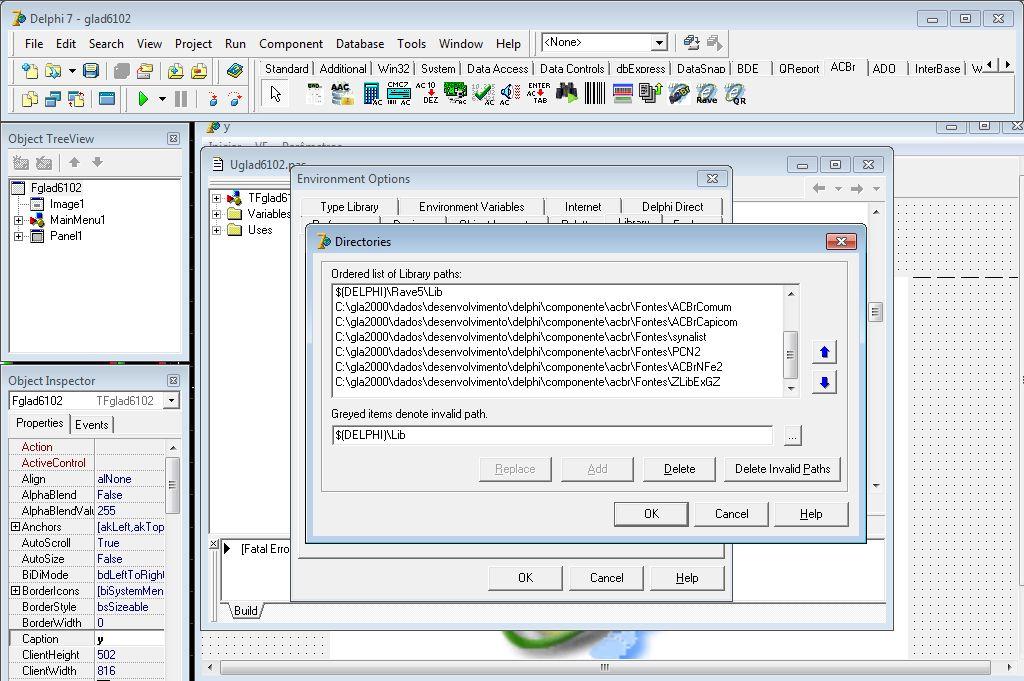This screenshot has height=681, width=1024.
Task: Select the QR component icon
Action: point(735,94)
